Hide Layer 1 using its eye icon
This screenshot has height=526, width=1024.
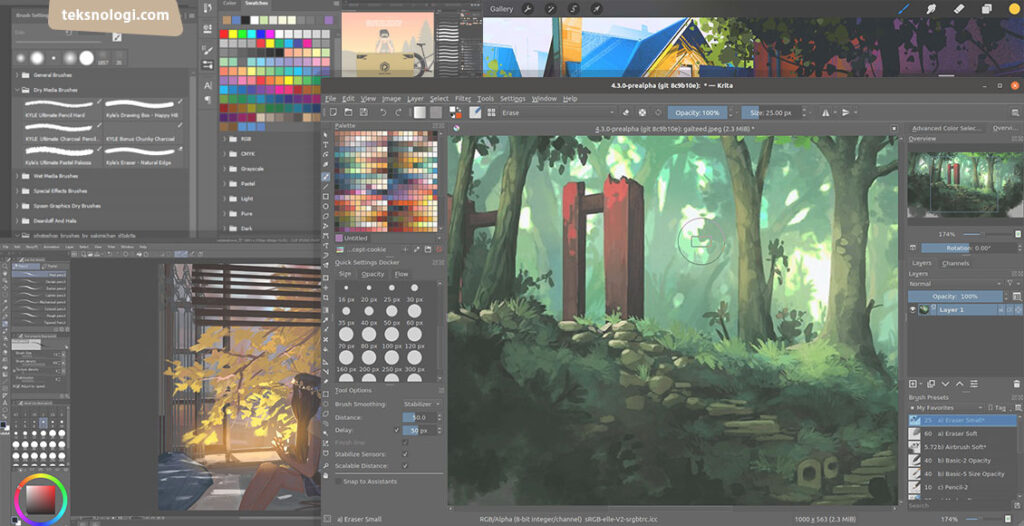pos(913,310)
